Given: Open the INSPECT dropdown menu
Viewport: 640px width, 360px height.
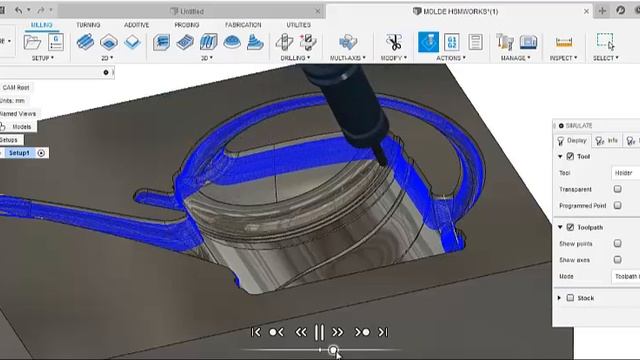Looking at the screenshot, I should [x=564, y=58].
